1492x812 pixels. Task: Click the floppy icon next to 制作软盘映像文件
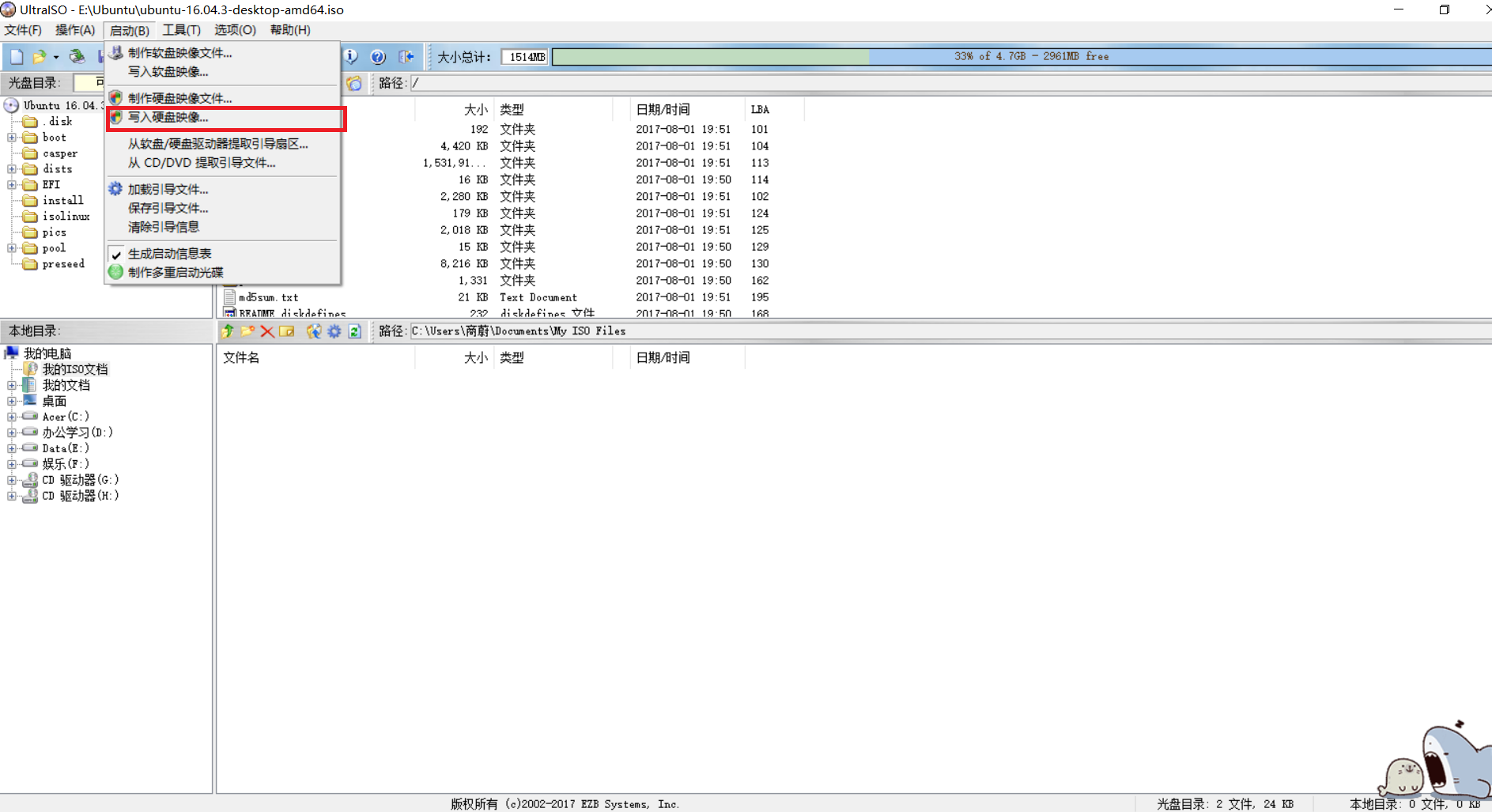[x=116, y=53]
